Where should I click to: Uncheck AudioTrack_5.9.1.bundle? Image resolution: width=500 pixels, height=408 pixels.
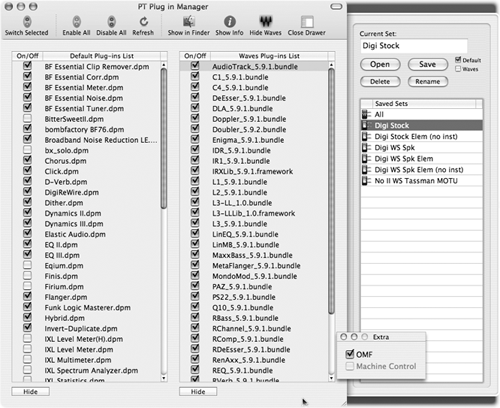(x=195, y=66)
